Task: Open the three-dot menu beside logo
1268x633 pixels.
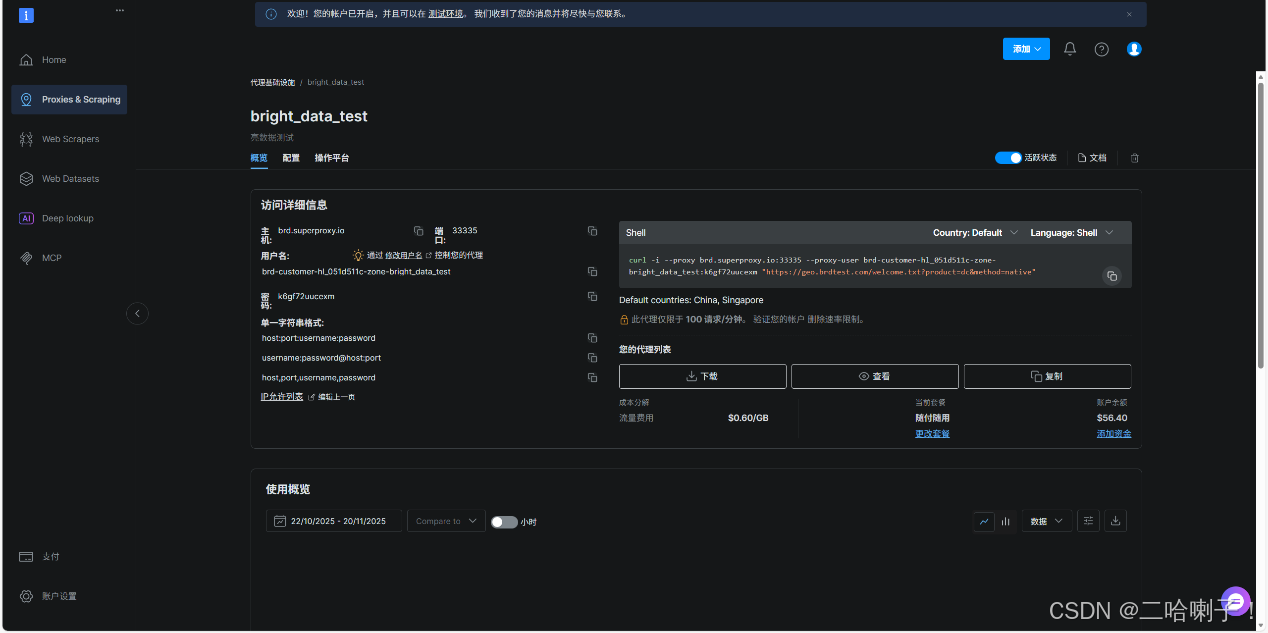Action: point(120,10)
